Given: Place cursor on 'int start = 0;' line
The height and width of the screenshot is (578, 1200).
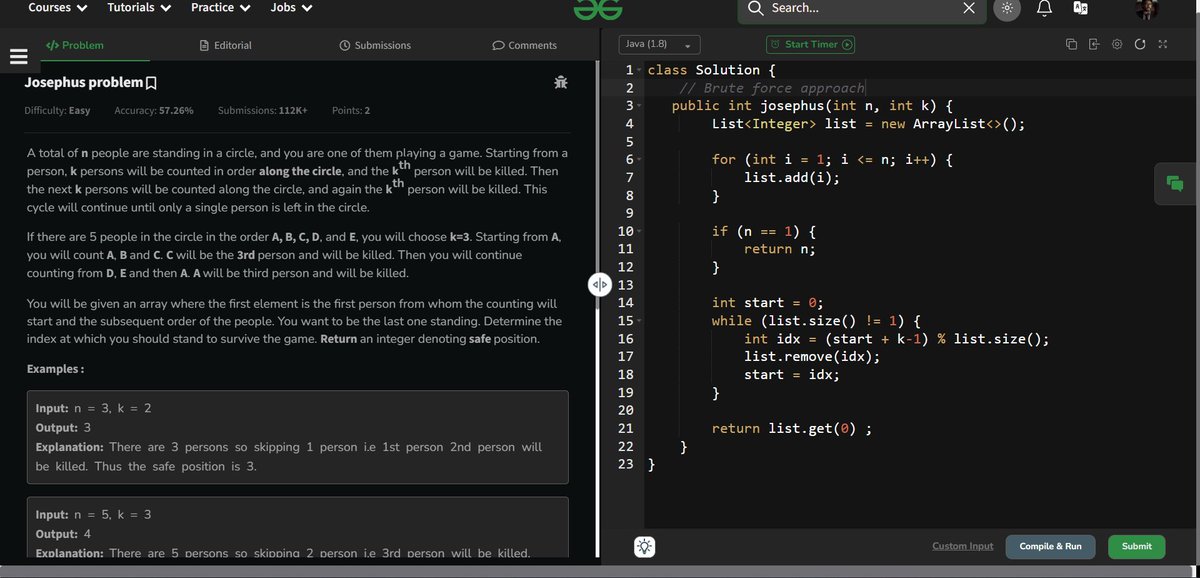Looking at the screenshot, I should point(768,303).
